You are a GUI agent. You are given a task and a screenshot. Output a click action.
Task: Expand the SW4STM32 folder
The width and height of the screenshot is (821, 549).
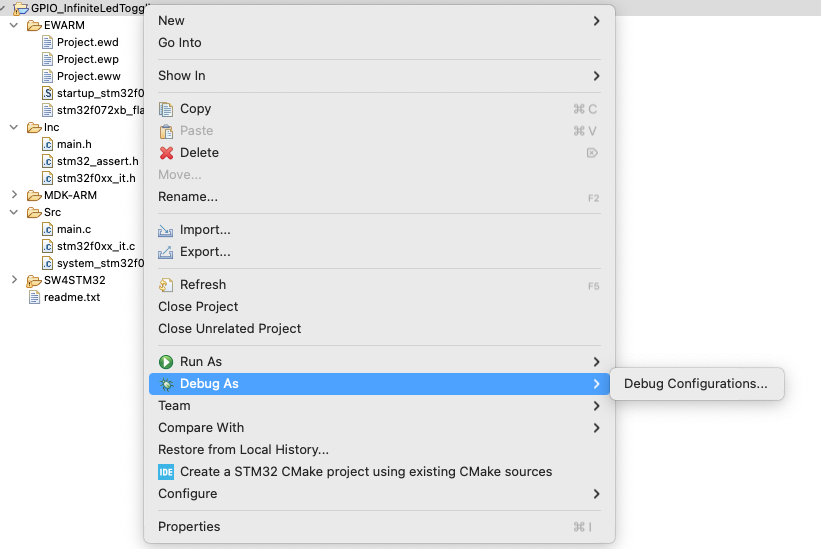(14, 280)
